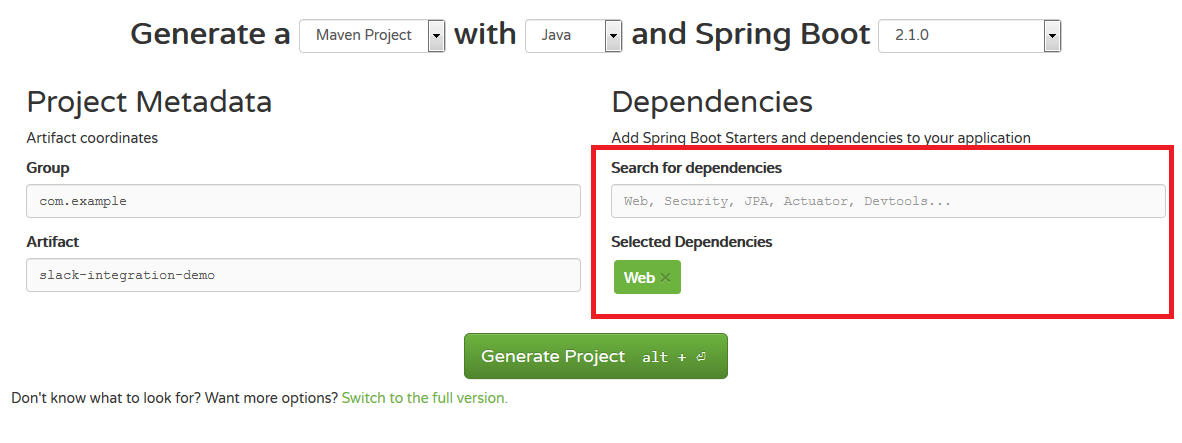Open the Spring Boot version dropdown arrow
The width and height of the screenshot is (1182, 443).
click(x=1052, y=35)
